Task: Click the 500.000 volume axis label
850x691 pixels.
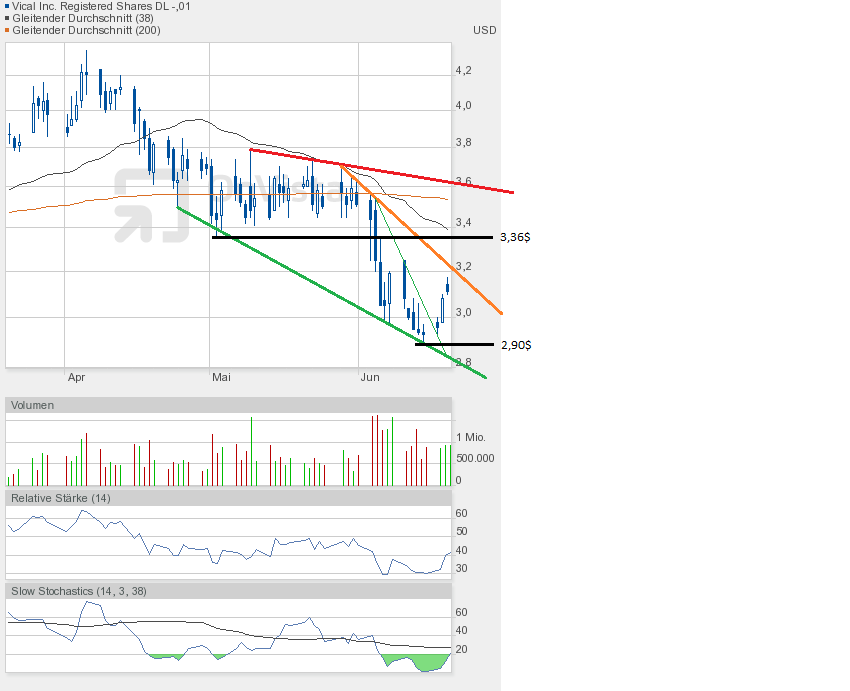Action: click(473, 458)
